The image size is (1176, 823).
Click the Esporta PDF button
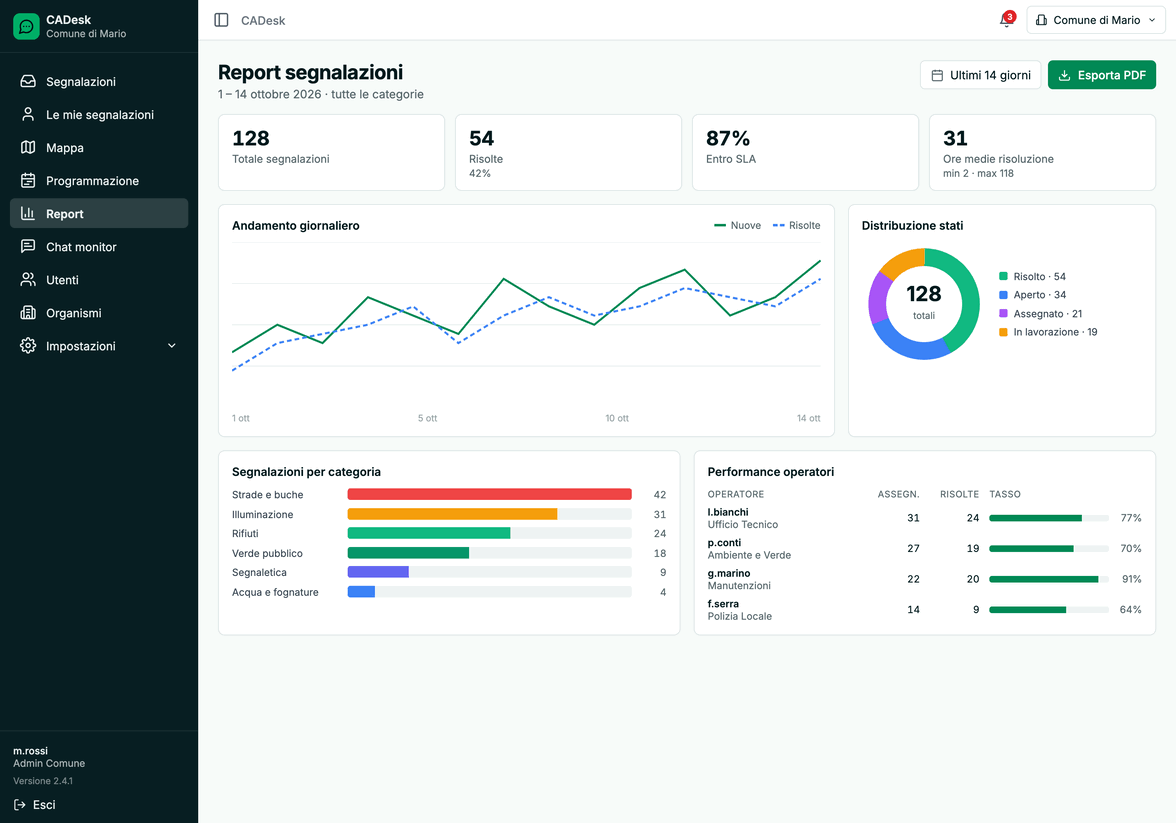click(x=1102, y=75)
